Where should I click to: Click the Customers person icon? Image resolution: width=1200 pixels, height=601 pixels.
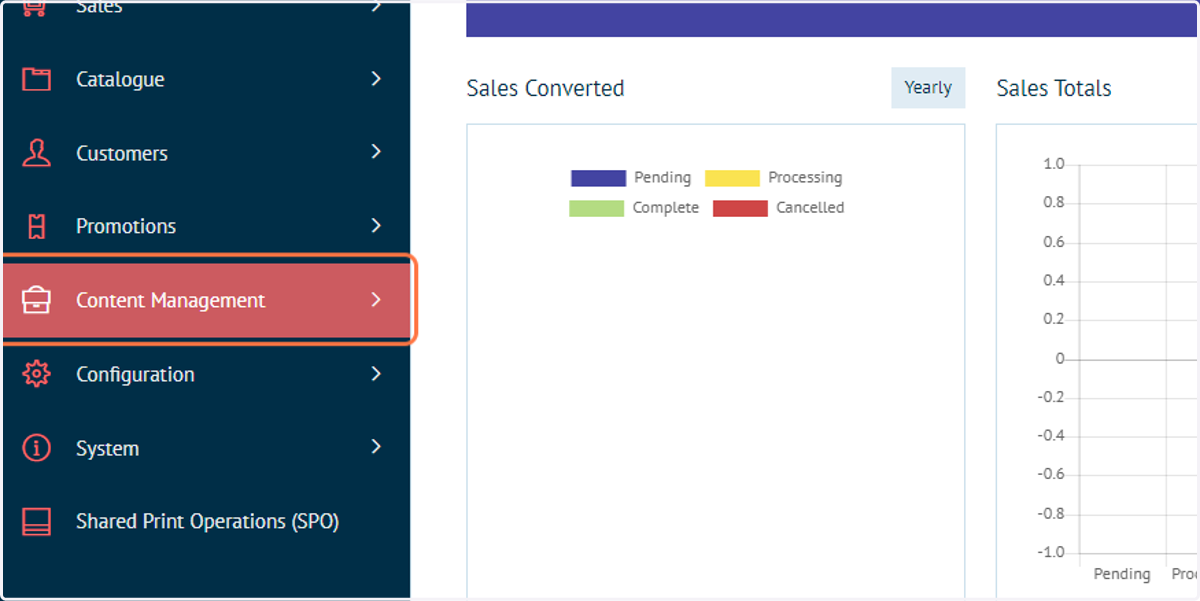pos(37,153)
